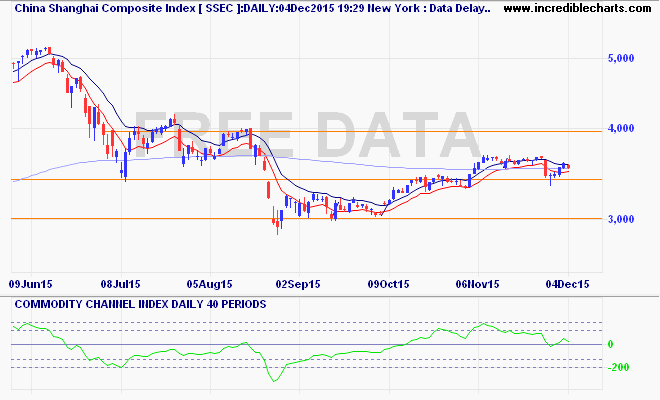Select the 05Aug15 date label
Image resolution: width=660 pixels, height=400 pixels.
click(x=209, y=285)
